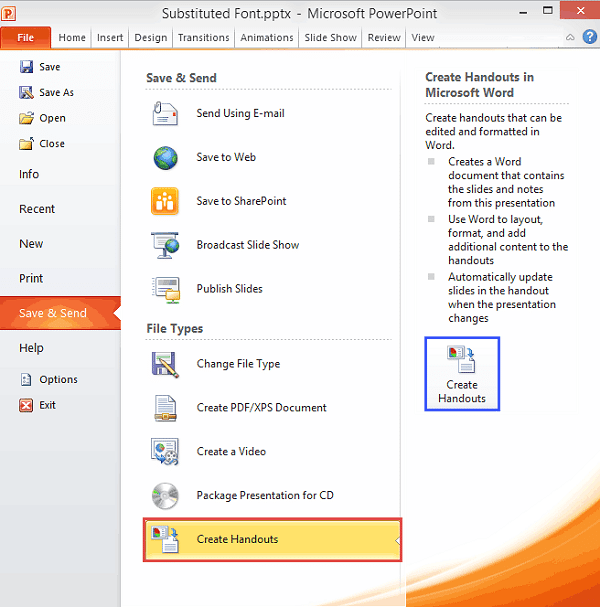The height and width of the screenshot is (607, 600).
Task: Switch to the Insert tab
Action: coord(110,38)
